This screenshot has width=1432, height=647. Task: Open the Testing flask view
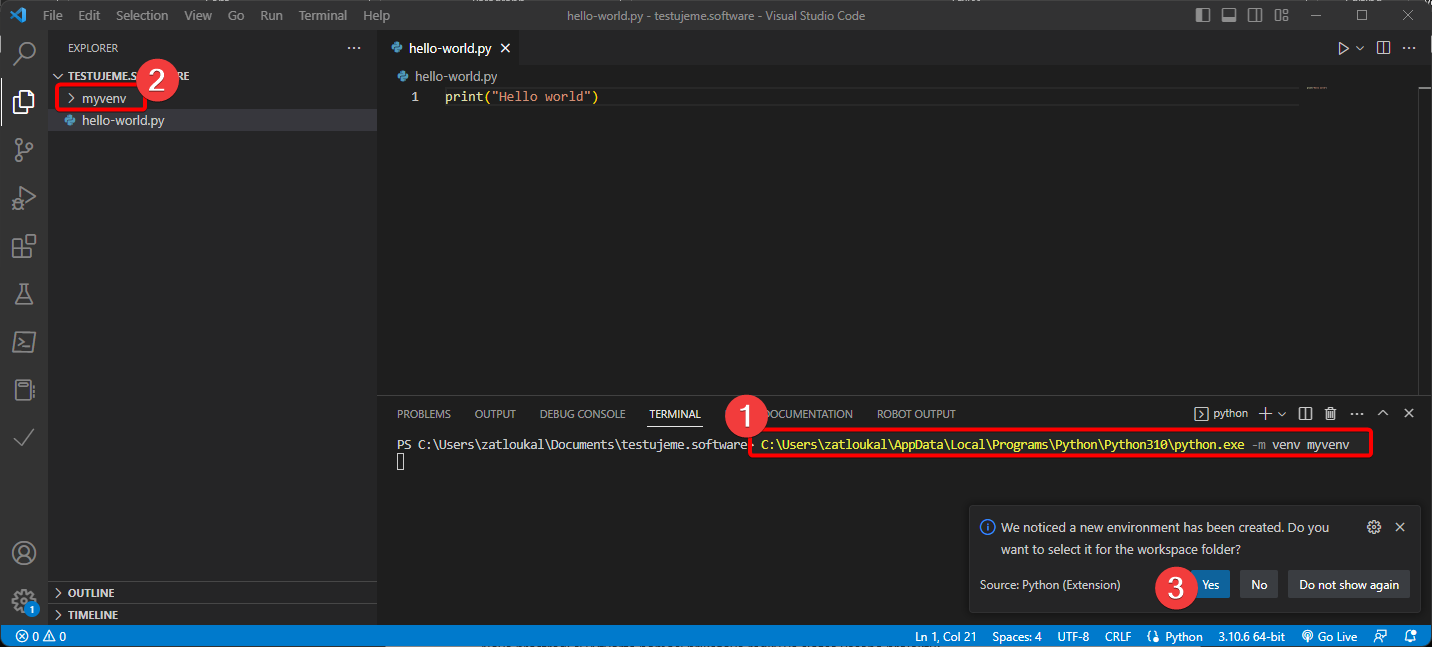(24, 294)
